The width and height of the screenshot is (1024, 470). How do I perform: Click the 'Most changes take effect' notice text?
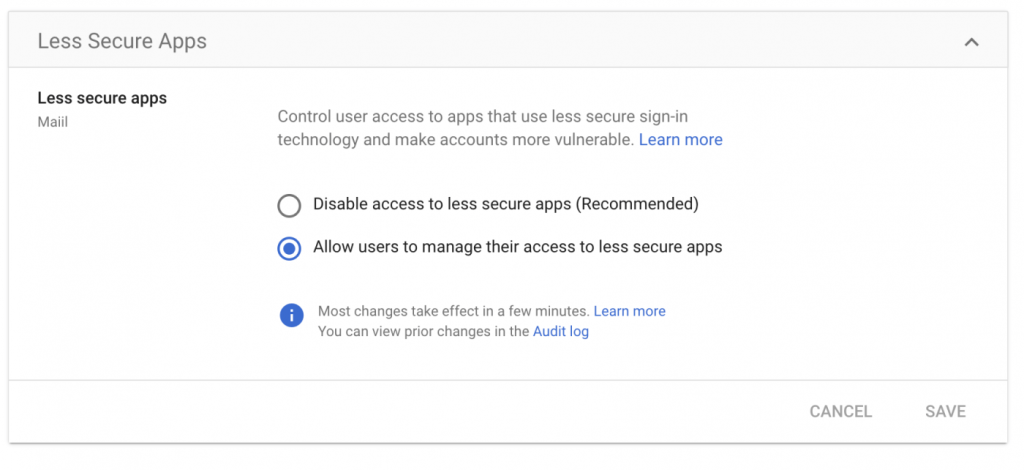[x=453, y=311]
